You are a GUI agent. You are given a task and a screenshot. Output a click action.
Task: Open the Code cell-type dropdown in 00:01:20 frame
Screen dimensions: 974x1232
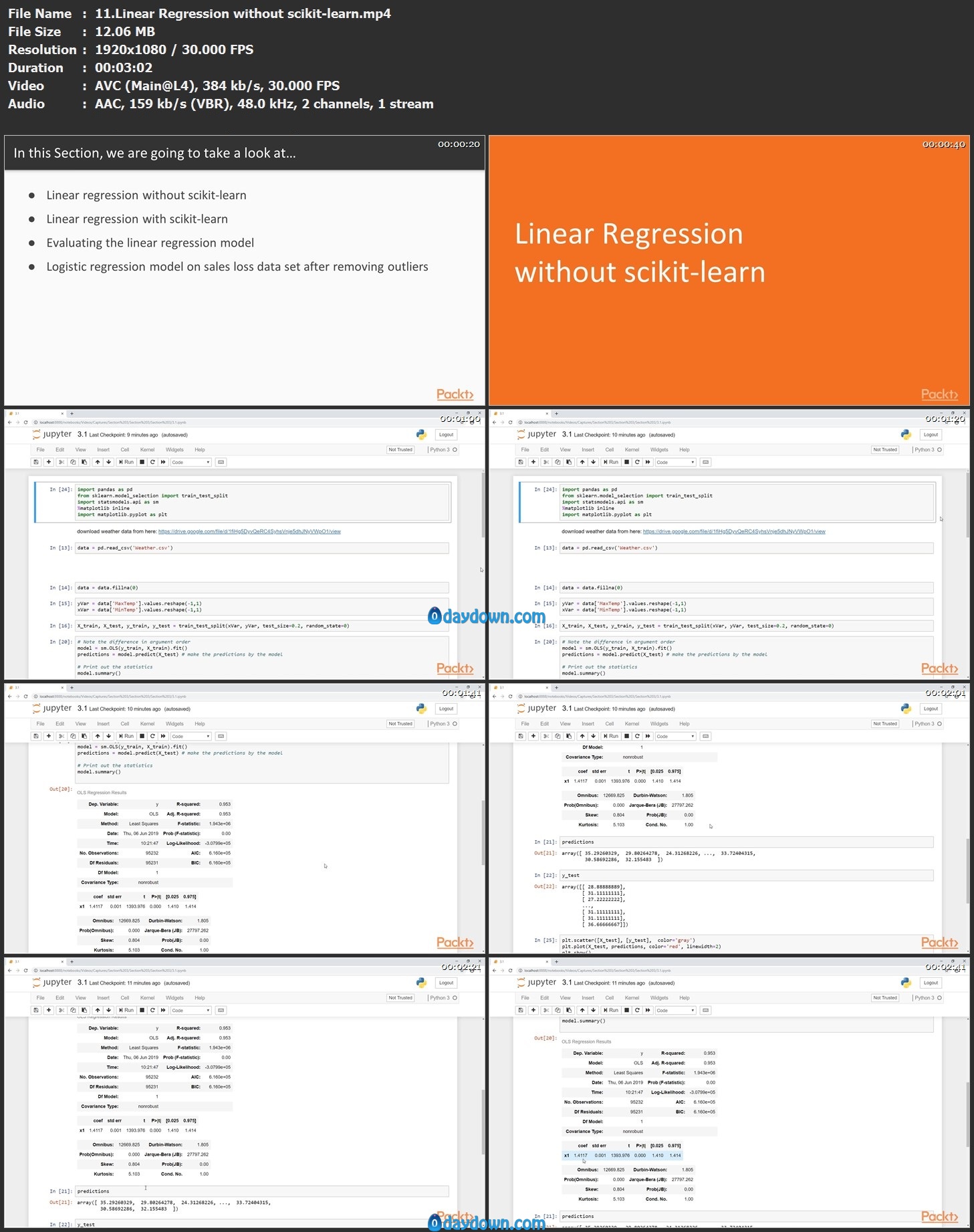pos(675,462)
